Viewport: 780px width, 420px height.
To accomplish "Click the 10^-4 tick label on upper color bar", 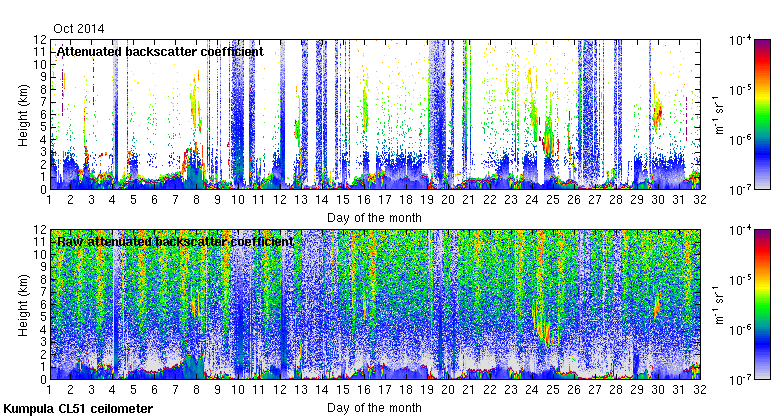I will pyautogui.click(x=740, y=40).
